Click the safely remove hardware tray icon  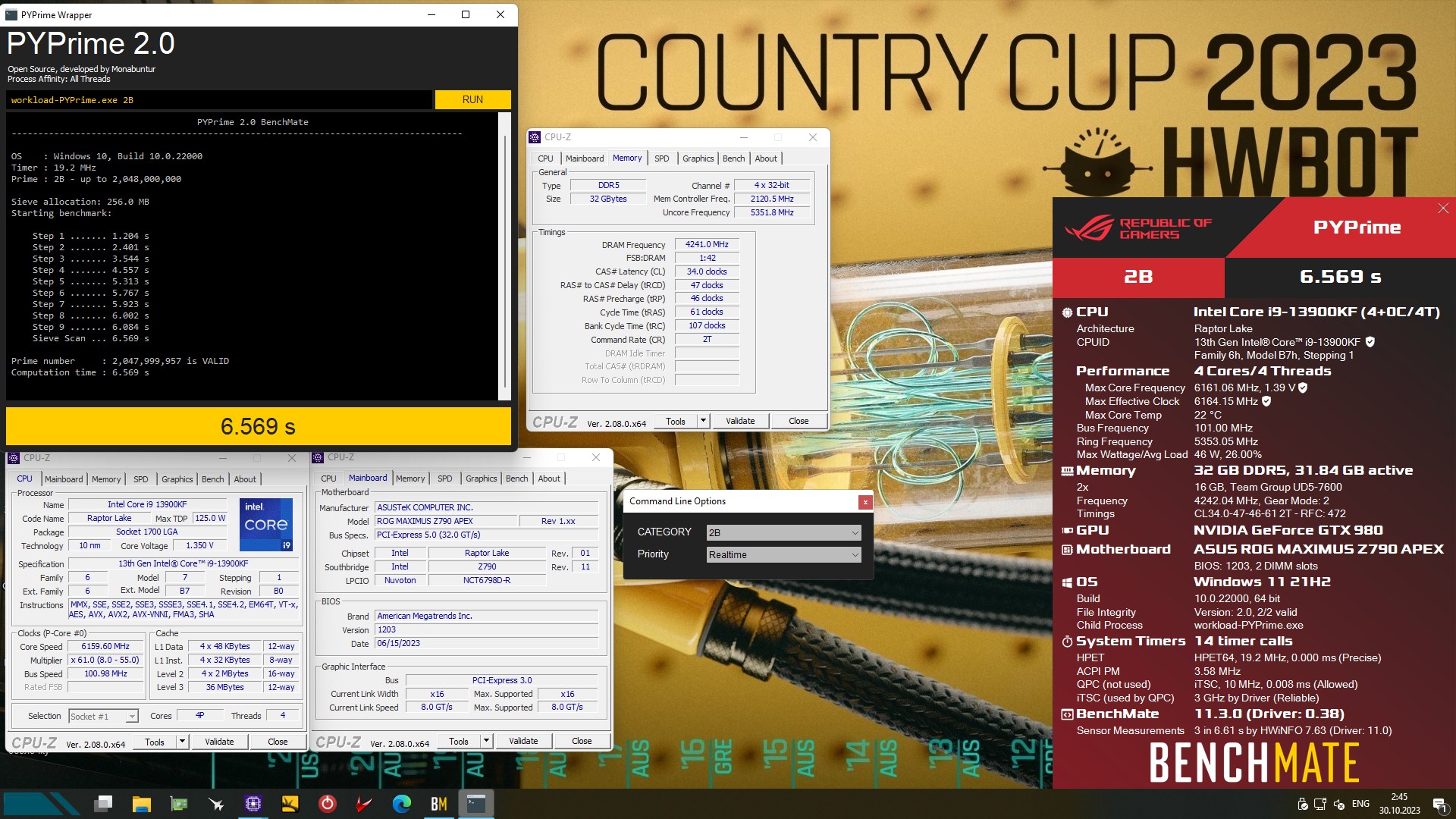(1302, 804)
